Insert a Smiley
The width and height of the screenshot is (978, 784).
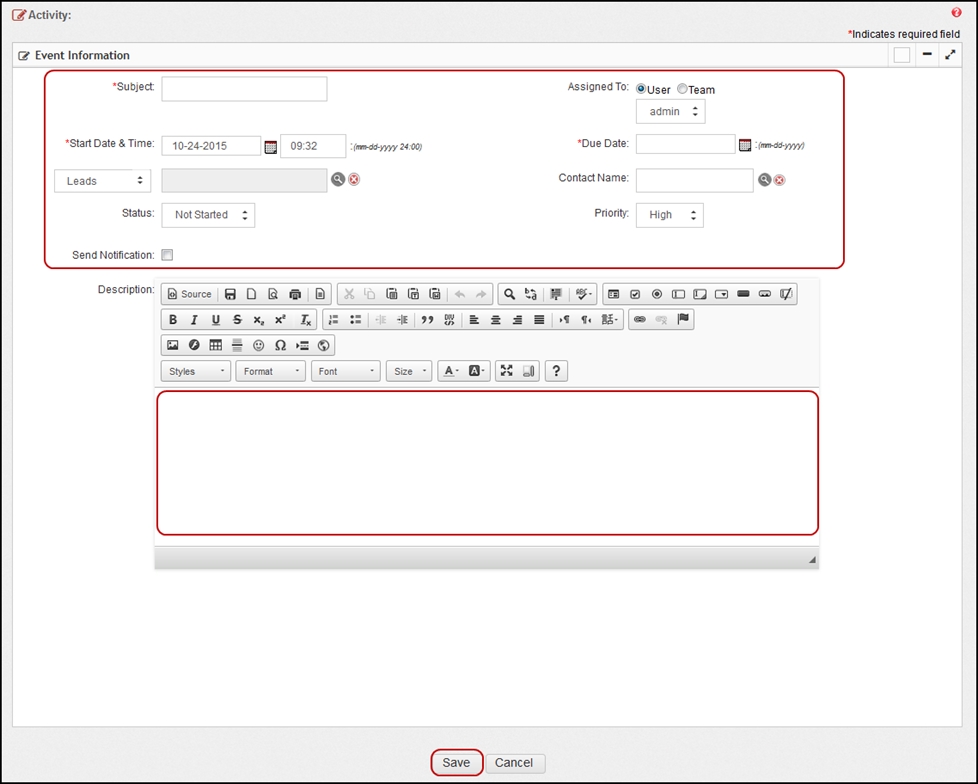(x=259, y=345)
